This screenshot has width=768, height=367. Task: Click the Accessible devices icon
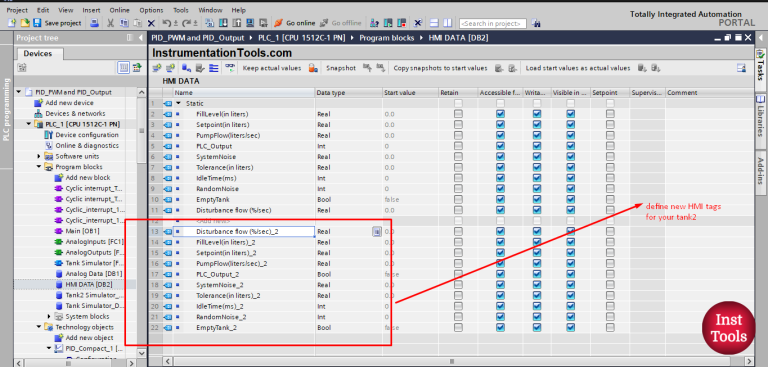coord(375,23)
